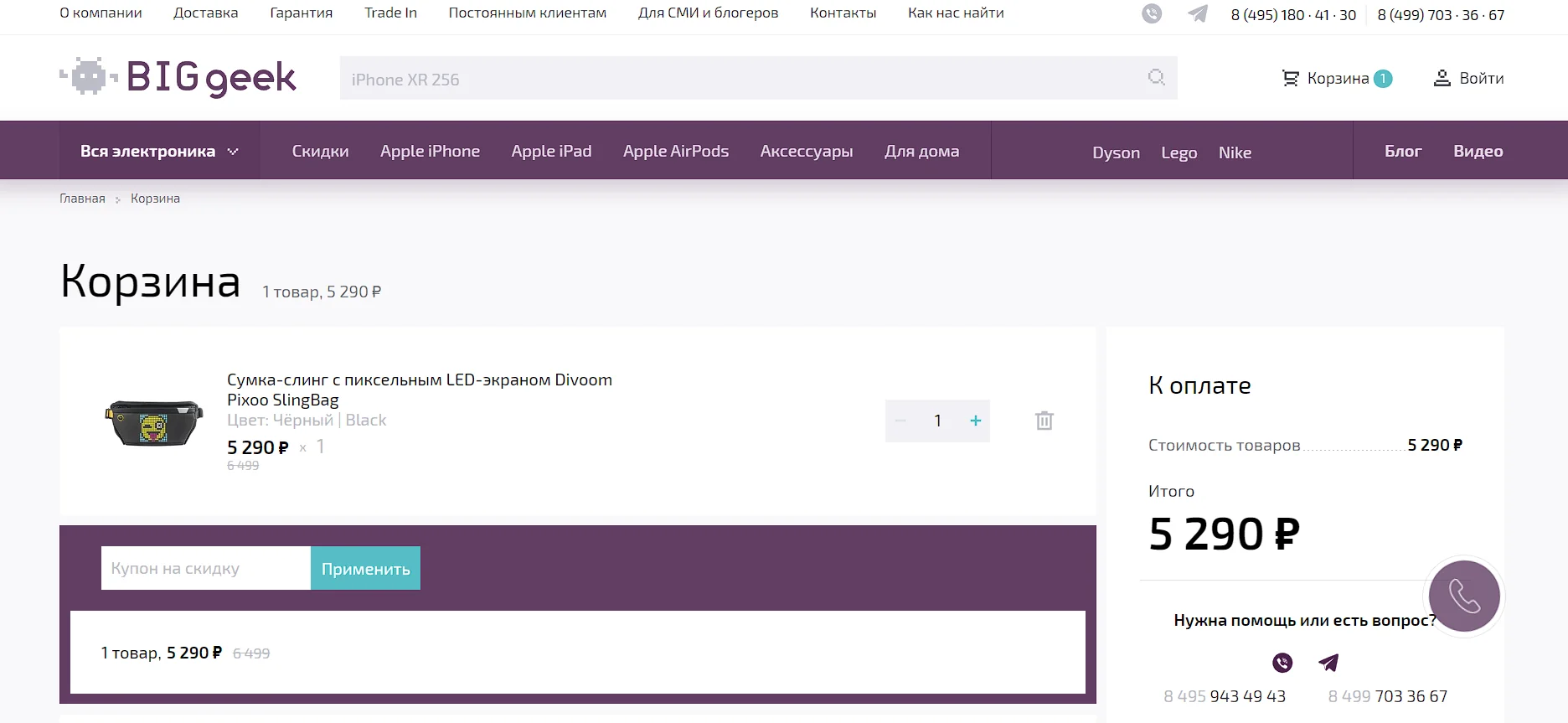The height and width of the screenshot is (723, 1568).
Task: Click the Telegram icon under help section
Action: [x=1328, y=663]
